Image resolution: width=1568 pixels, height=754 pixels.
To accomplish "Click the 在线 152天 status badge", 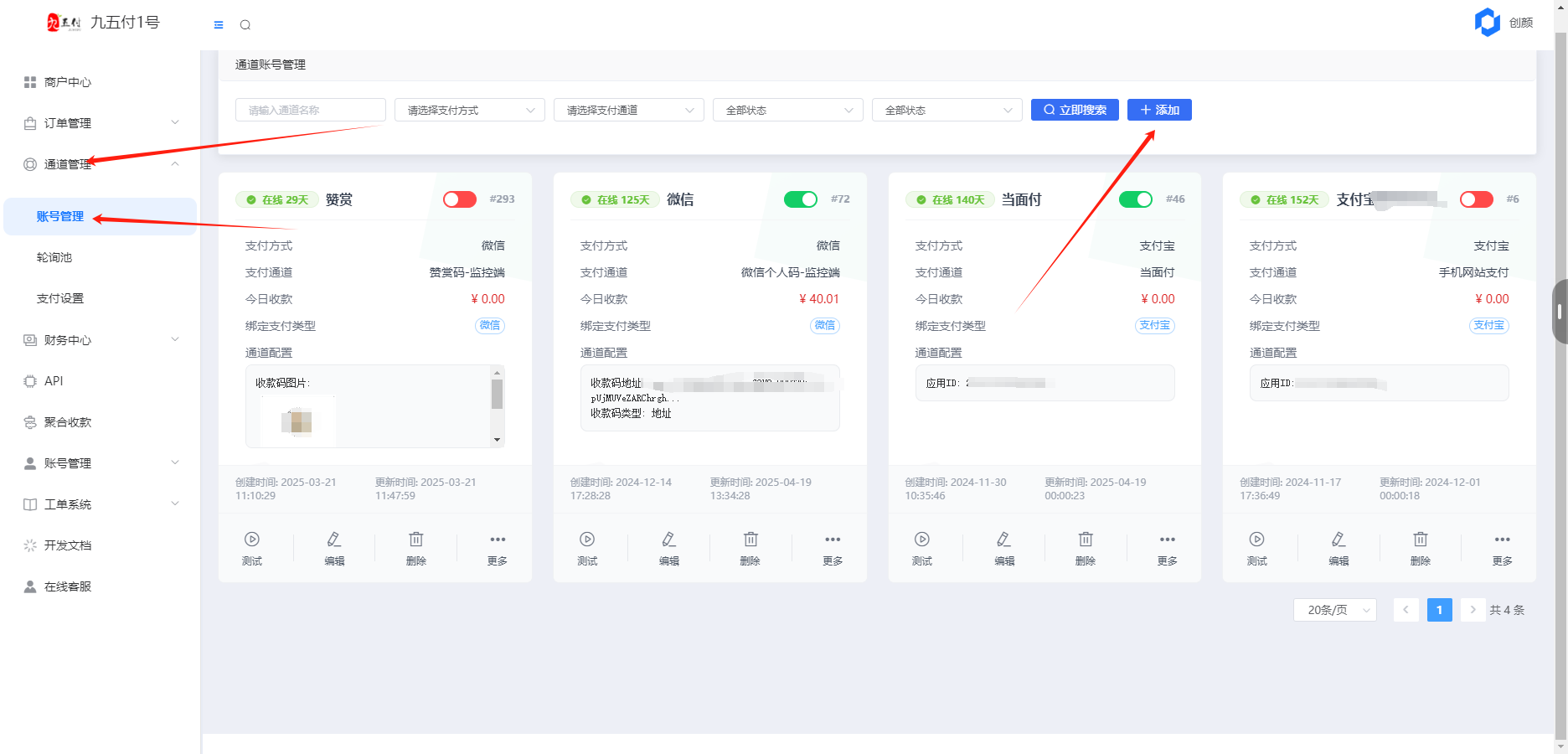I will click(x=1284, y=199).
